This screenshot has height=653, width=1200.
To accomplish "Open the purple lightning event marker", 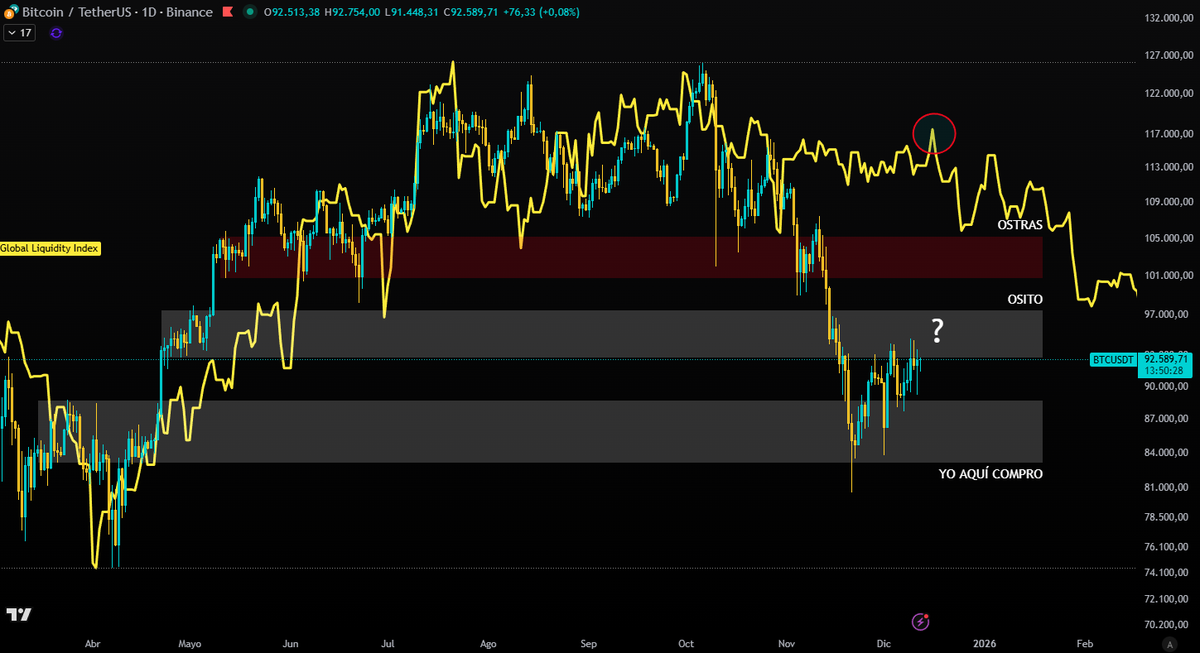I will [x=921, y=622].
